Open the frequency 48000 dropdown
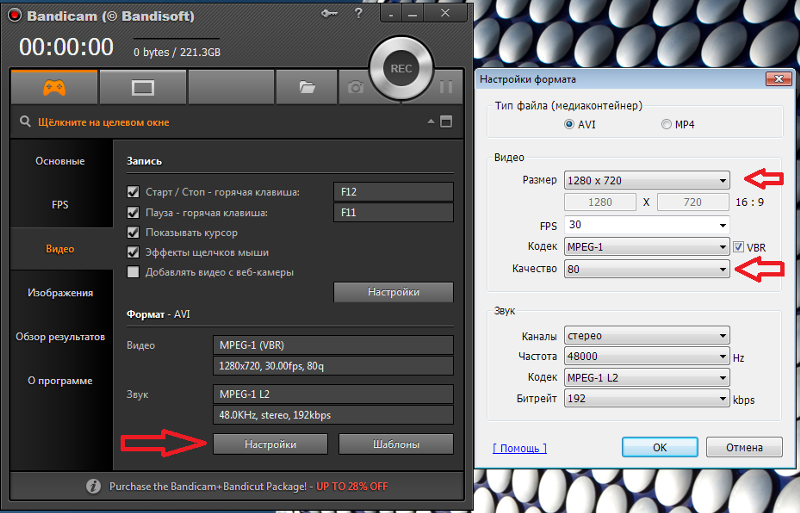 click(646, 356)
